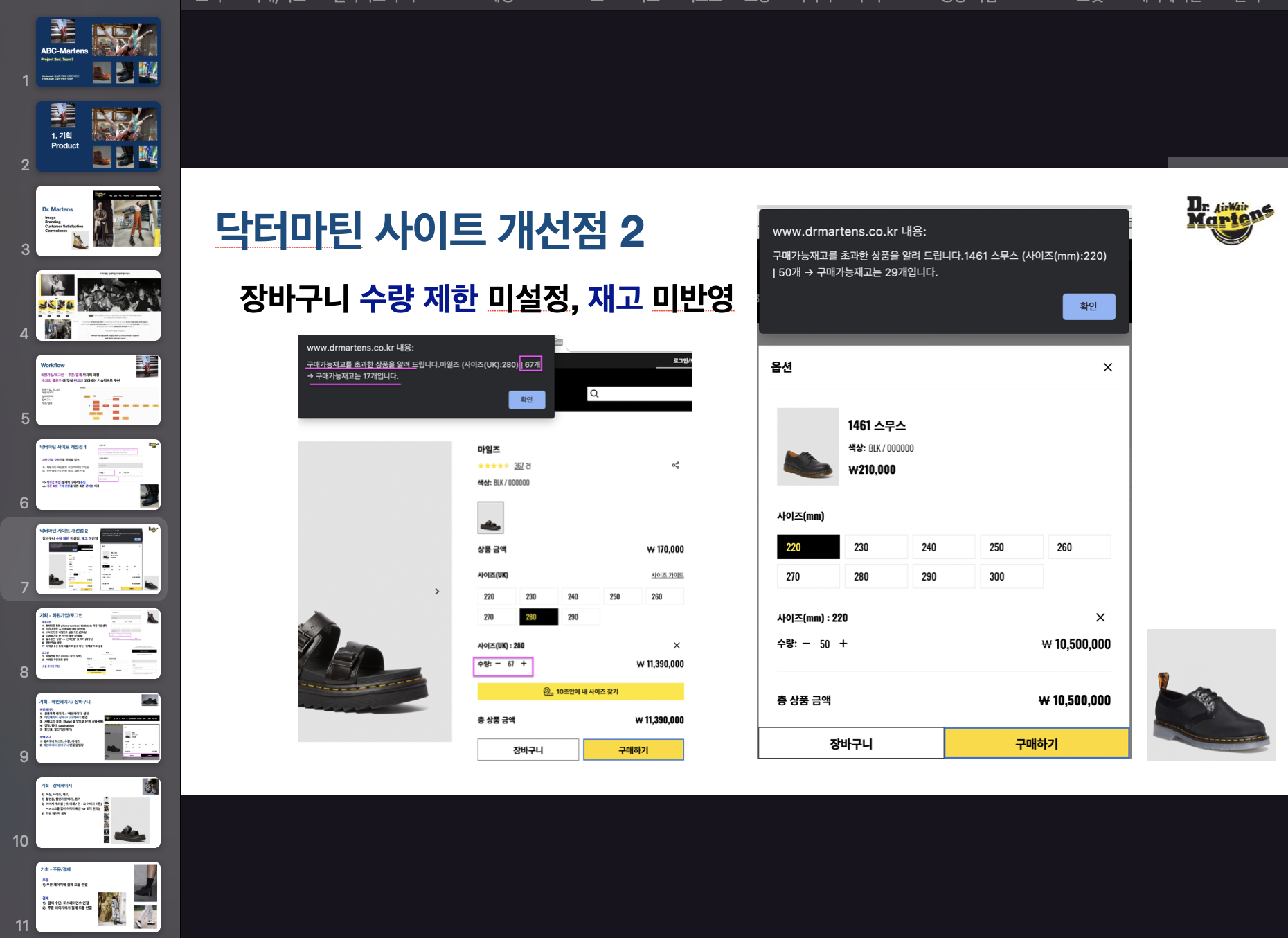Screen dimensions: 1288x938
Task: Increase quantity with plus beside 67
Action: (x=524, y=664)
